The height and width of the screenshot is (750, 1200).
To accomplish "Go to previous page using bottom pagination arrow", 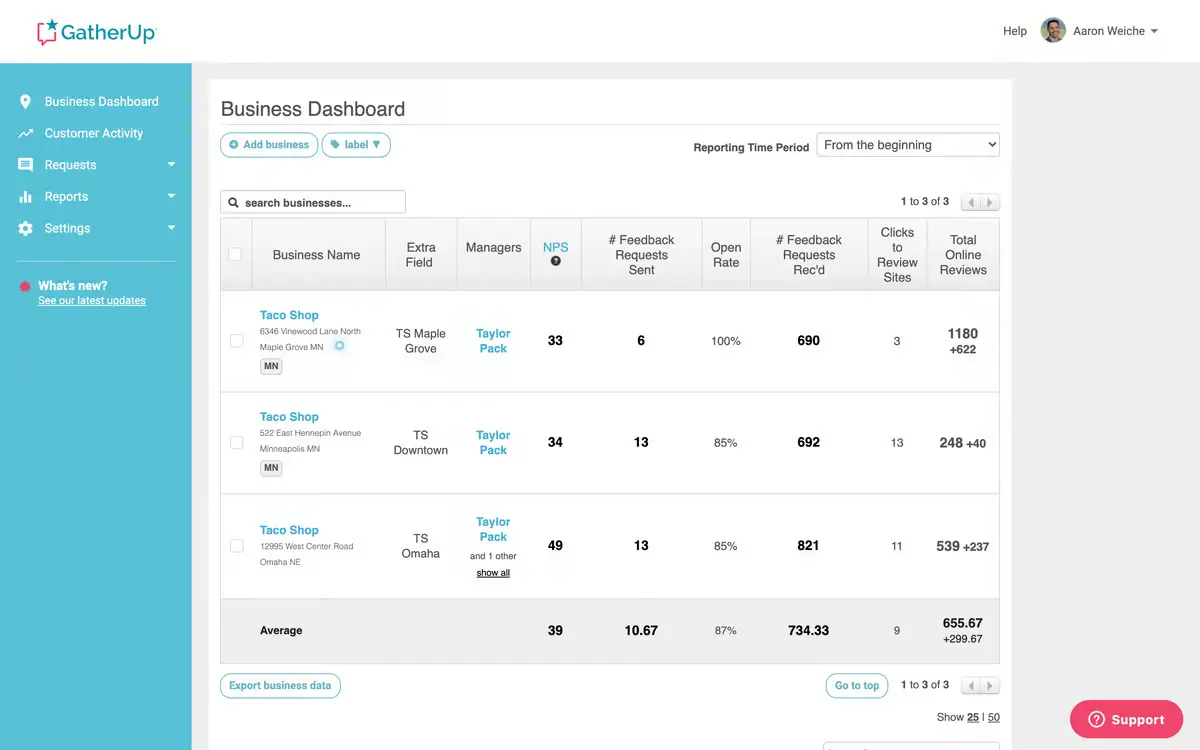I will point(971,686).
